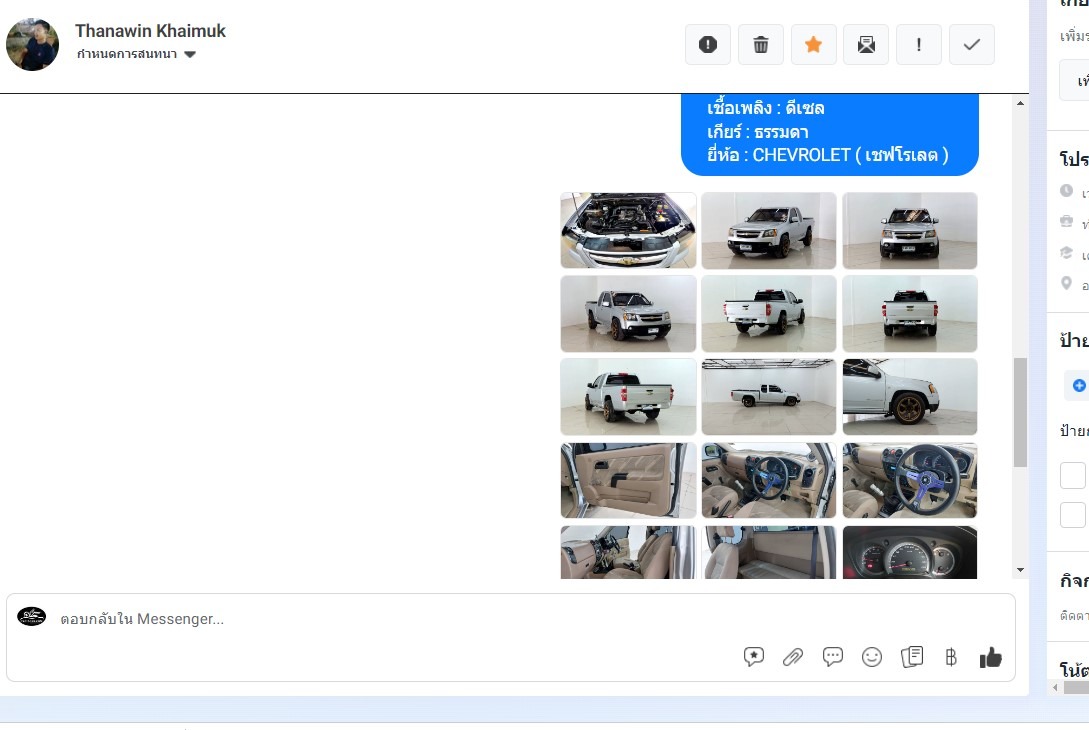Delete conversation using trash icon
Viewport: 1089px width, 730px height.
(x=761, y=45)
